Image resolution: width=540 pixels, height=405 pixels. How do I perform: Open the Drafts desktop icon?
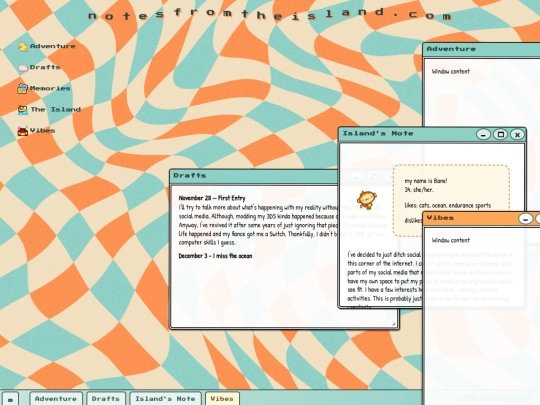[x=39, y=67]
